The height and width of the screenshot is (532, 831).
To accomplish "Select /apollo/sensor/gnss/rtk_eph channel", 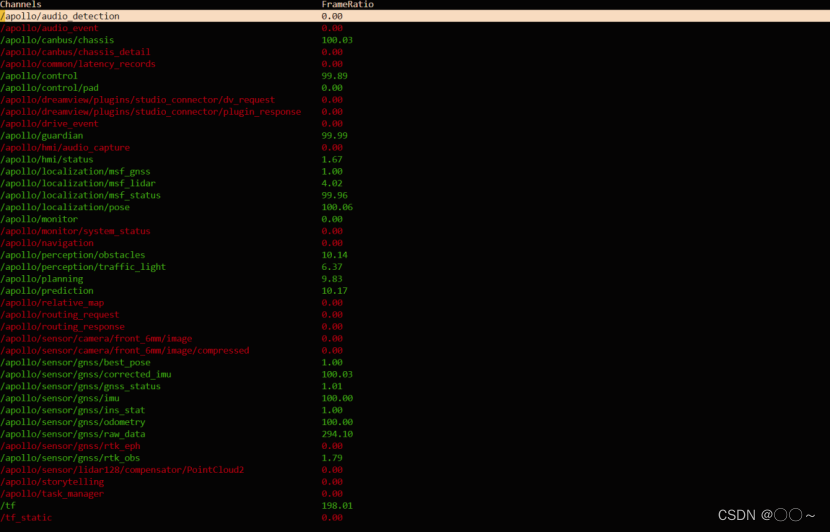I will 70,446.
